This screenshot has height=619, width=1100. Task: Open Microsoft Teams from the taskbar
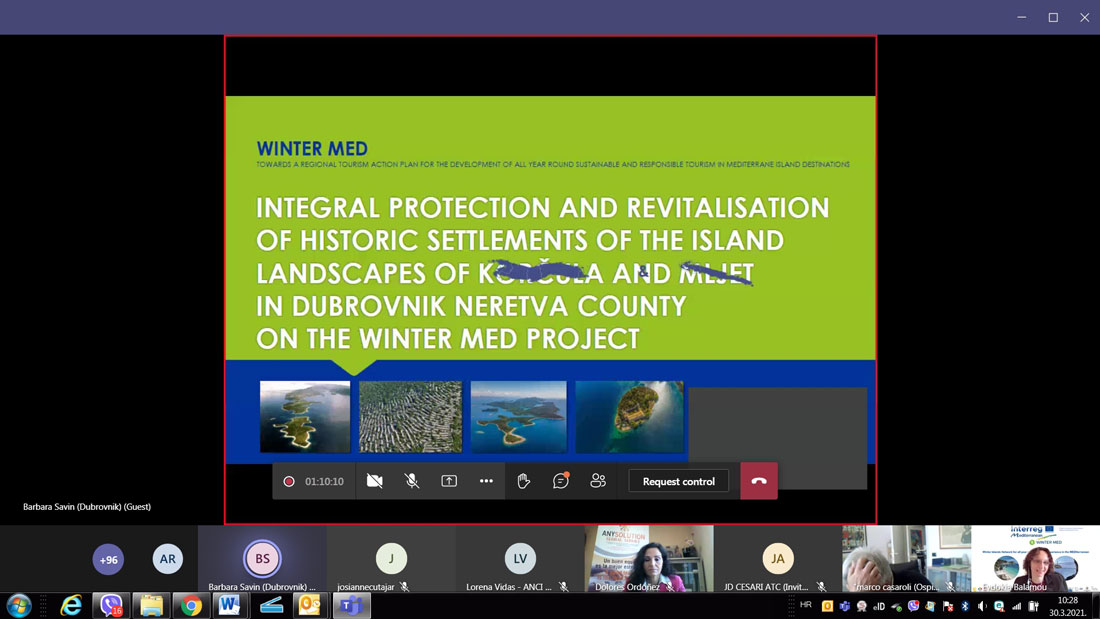click(x=351, y=605)
